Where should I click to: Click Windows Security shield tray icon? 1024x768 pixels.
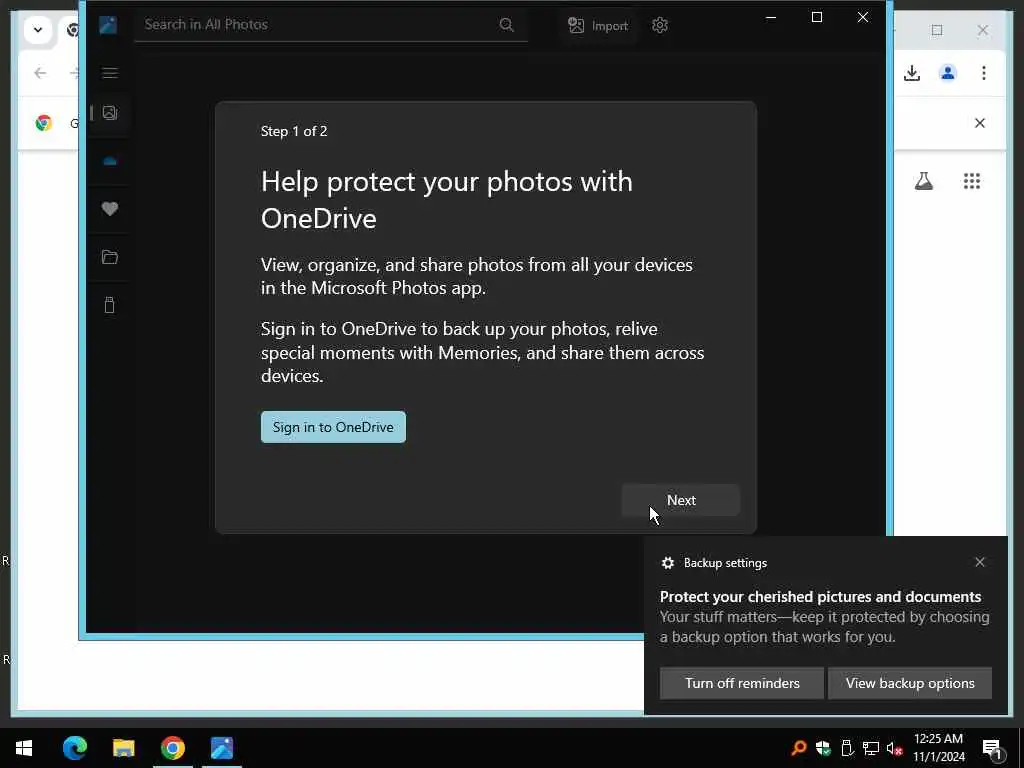point(823,748)
